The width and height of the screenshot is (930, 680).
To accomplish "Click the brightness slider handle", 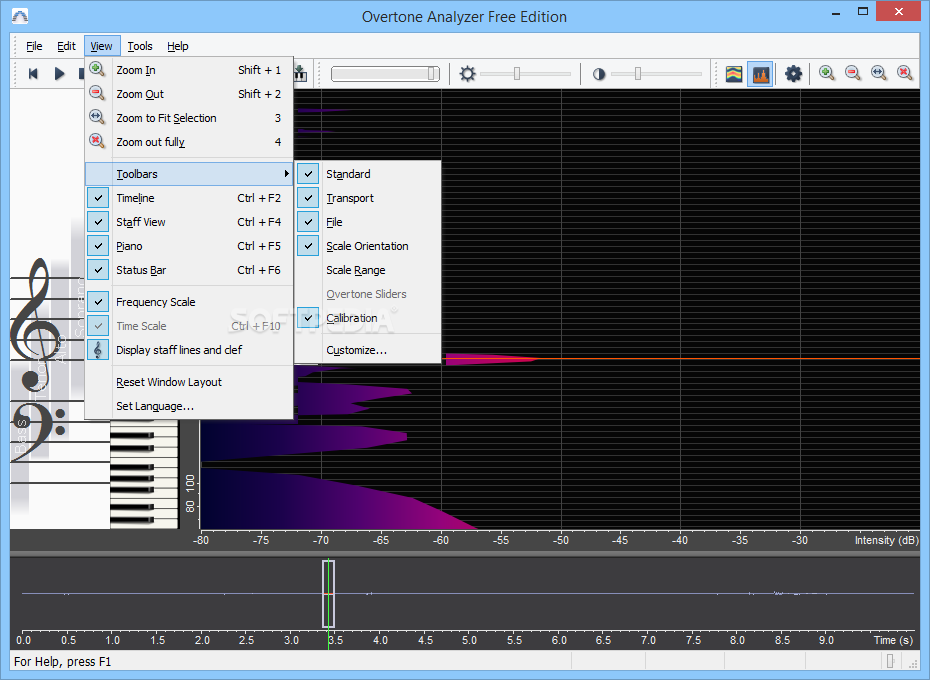I will point(517,73).
